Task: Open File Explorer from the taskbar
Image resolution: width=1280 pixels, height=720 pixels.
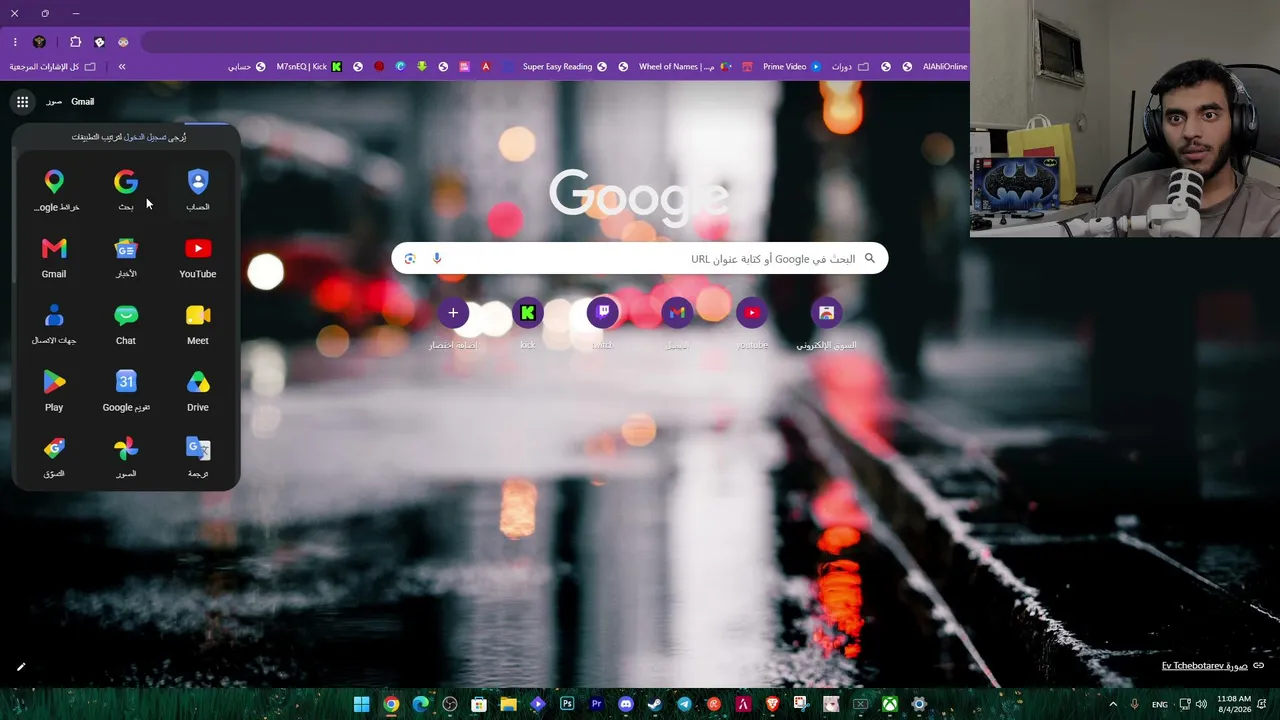Action: coord(509,704)
